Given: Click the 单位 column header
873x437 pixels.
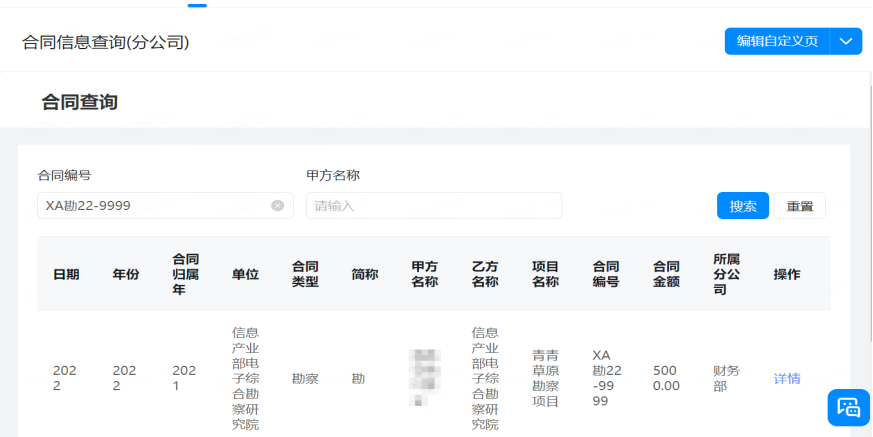Looking at the screenshot, I should click(x=245, y=275).
